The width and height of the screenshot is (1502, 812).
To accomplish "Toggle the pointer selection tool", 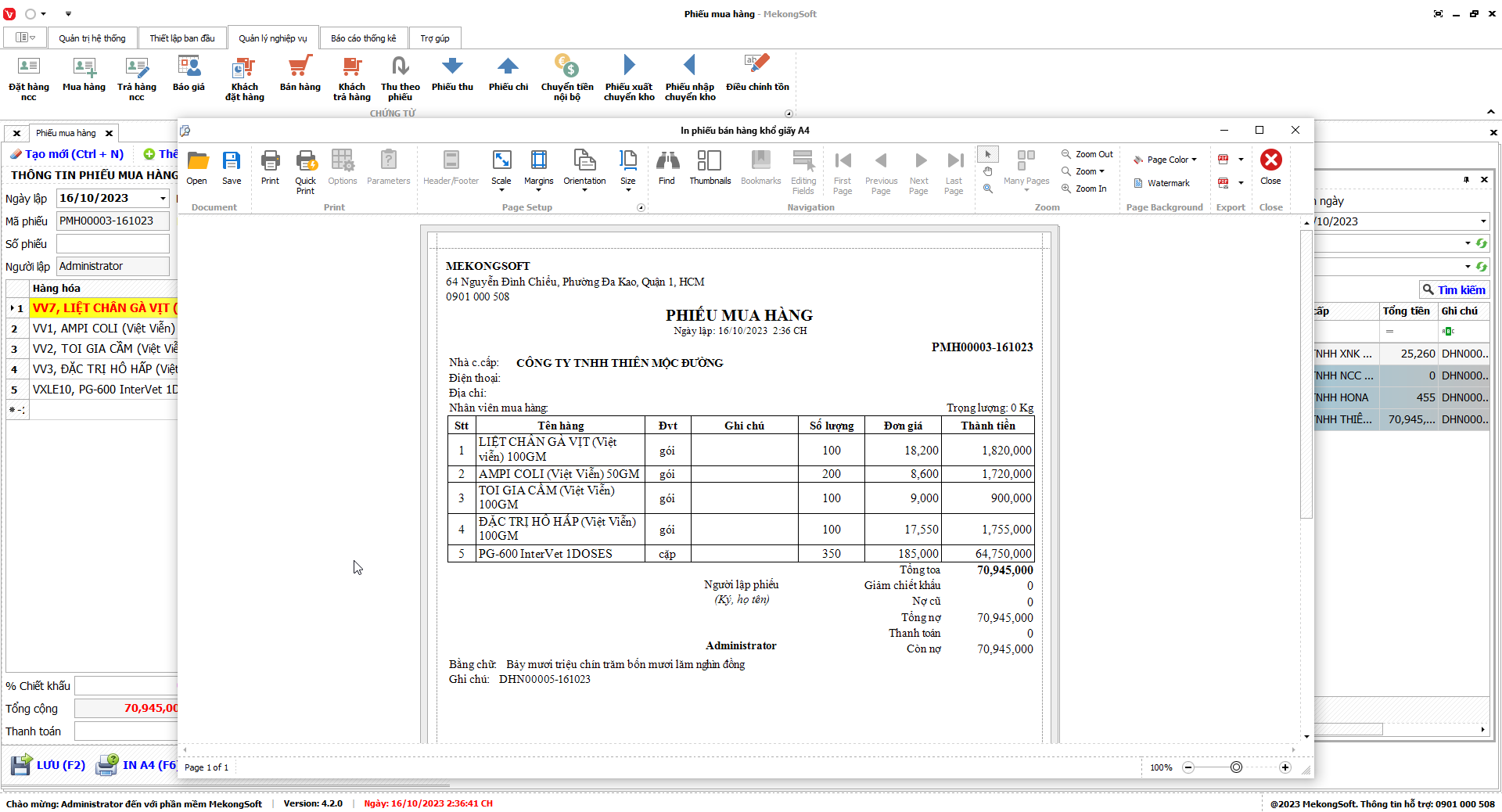I will [x=988, y=154].
